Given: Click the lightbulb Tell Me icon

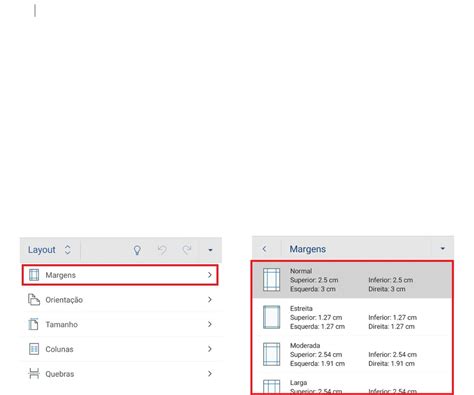Looking at the screenshot, I should [x=137, y=250].
